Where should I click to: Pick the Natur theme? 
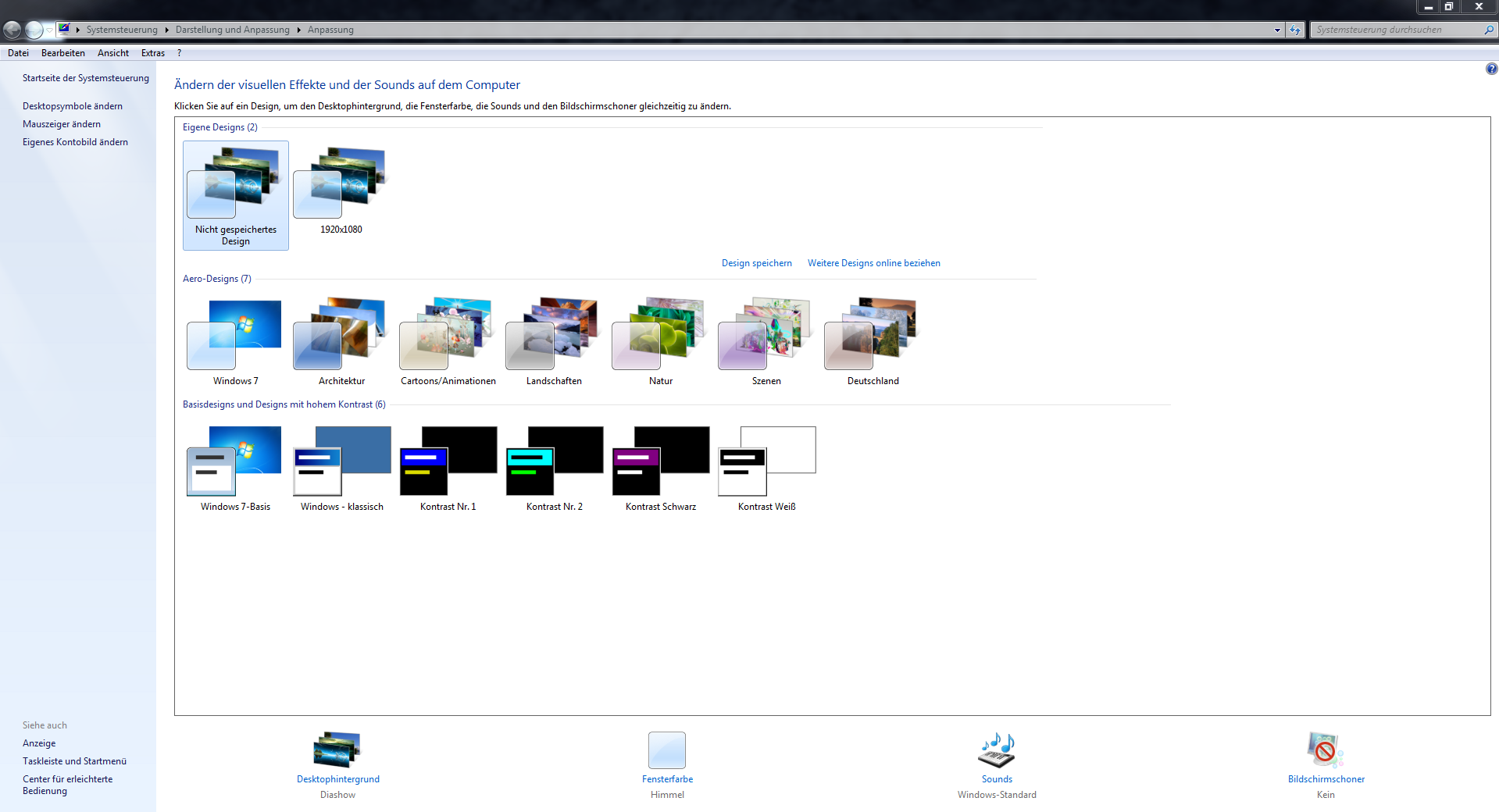pos(660,341)
